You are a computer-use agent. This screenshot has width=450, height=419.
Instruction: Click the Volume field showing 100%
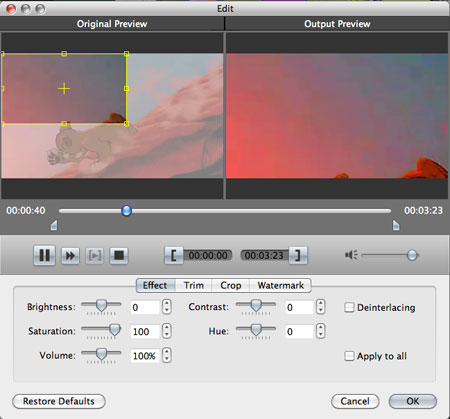coord(145,356)
